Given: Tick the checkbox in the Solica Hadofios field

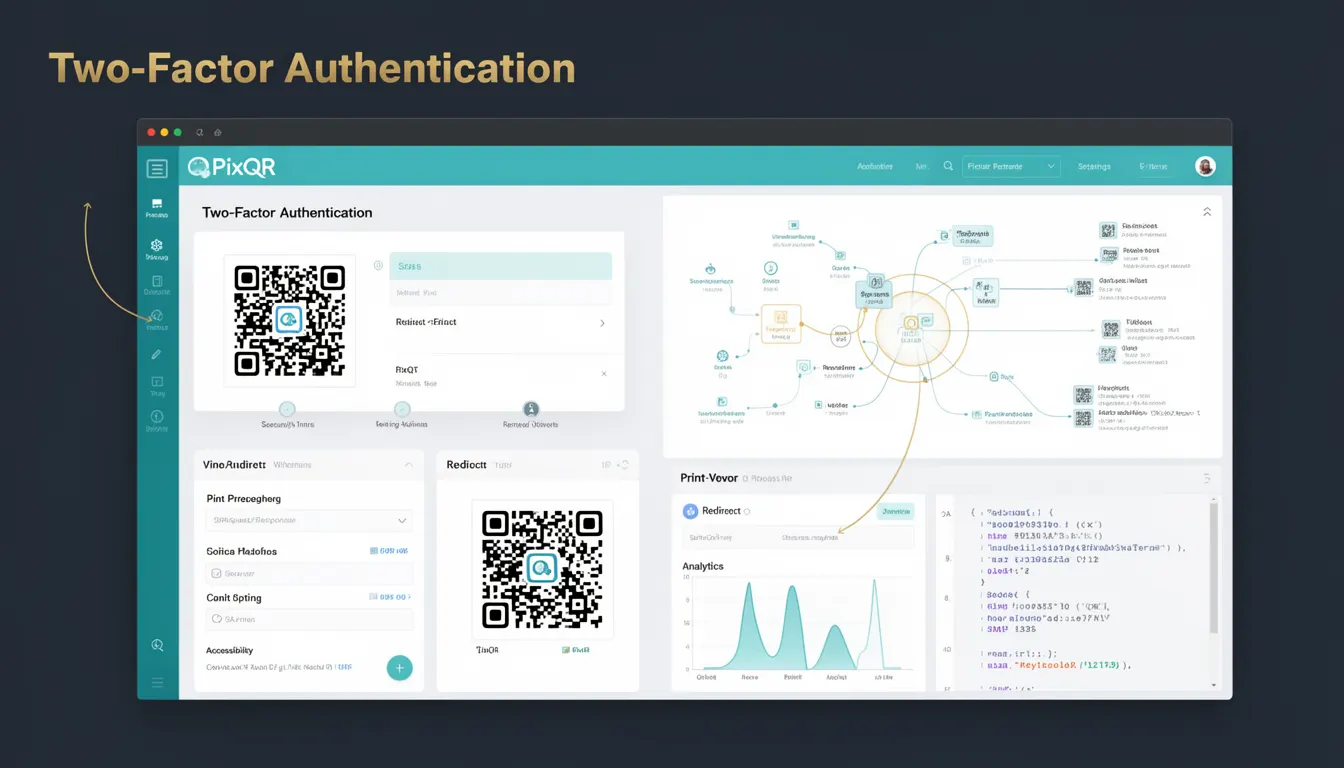Looking at the screenshot, I should (x=216, y=574).
